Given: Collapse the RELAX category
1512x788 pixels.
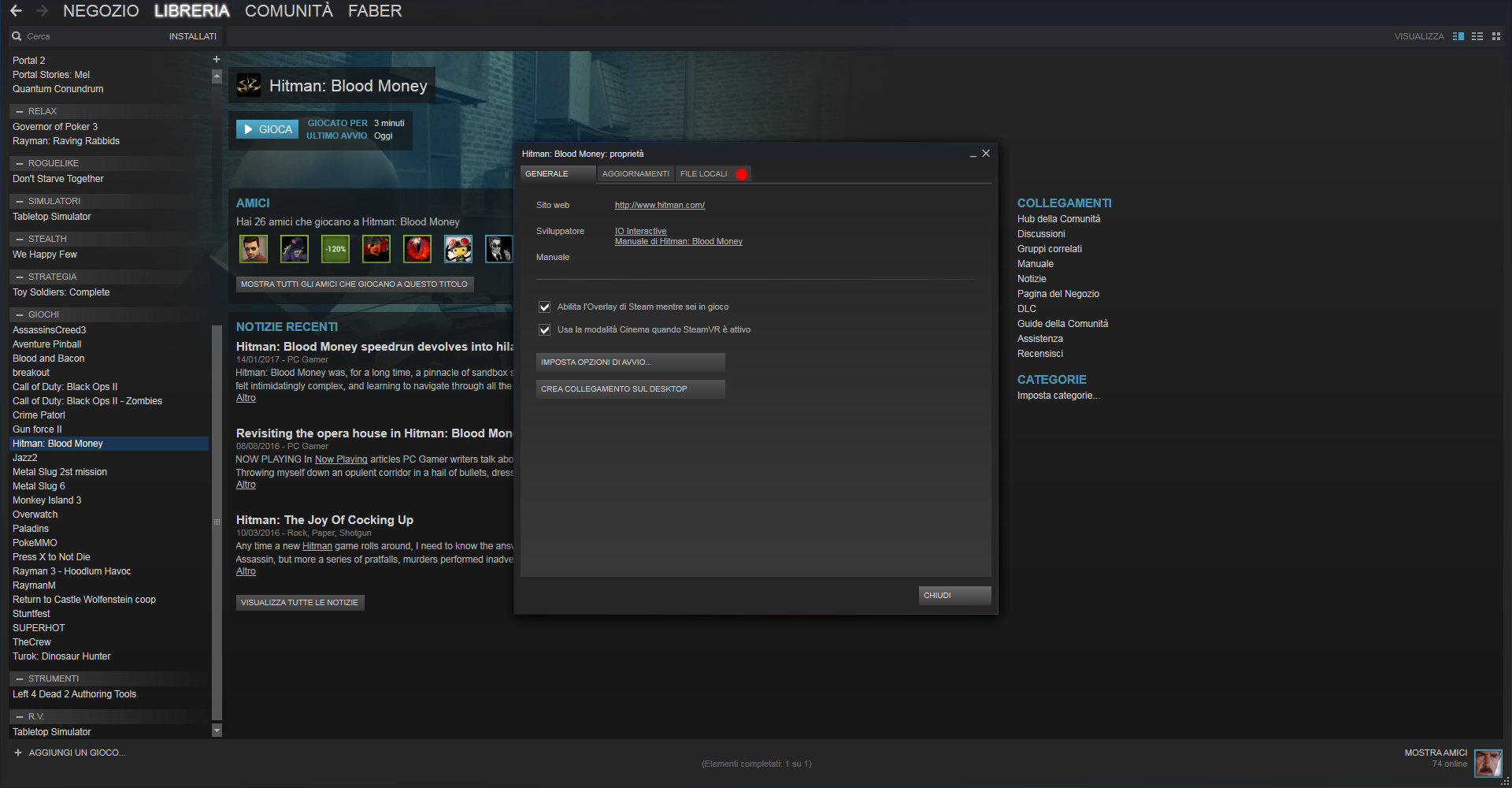Looking at the screenshot, I should pos(20,112).
